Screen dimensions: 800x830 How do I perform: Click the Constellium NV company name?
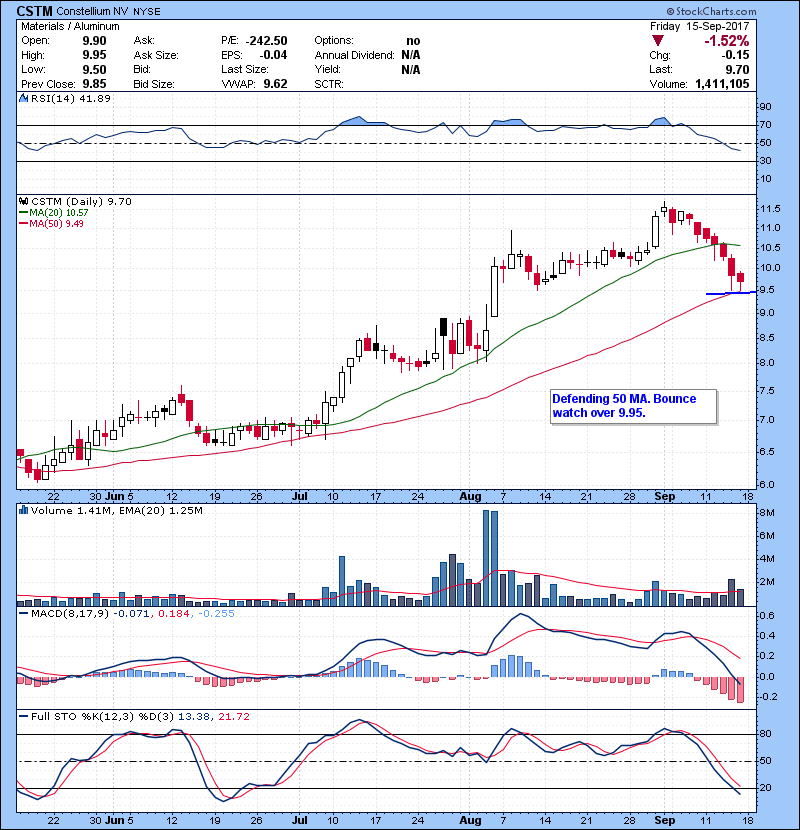[x=93, y=11]
